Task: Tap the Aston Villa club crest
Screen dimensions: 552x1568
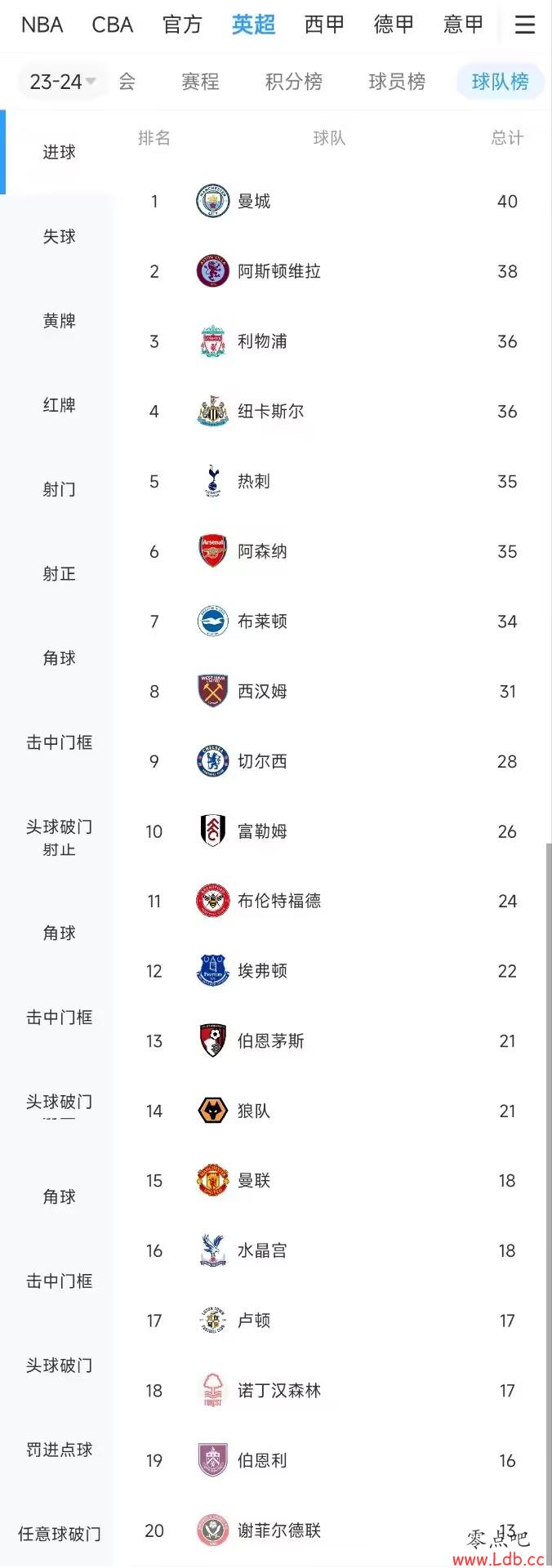Action: tap(213, 271)
